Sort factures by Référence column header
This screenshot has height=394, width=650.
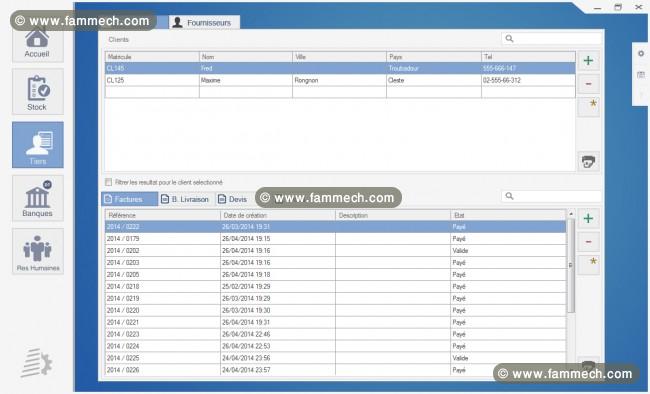pos(162,215)
